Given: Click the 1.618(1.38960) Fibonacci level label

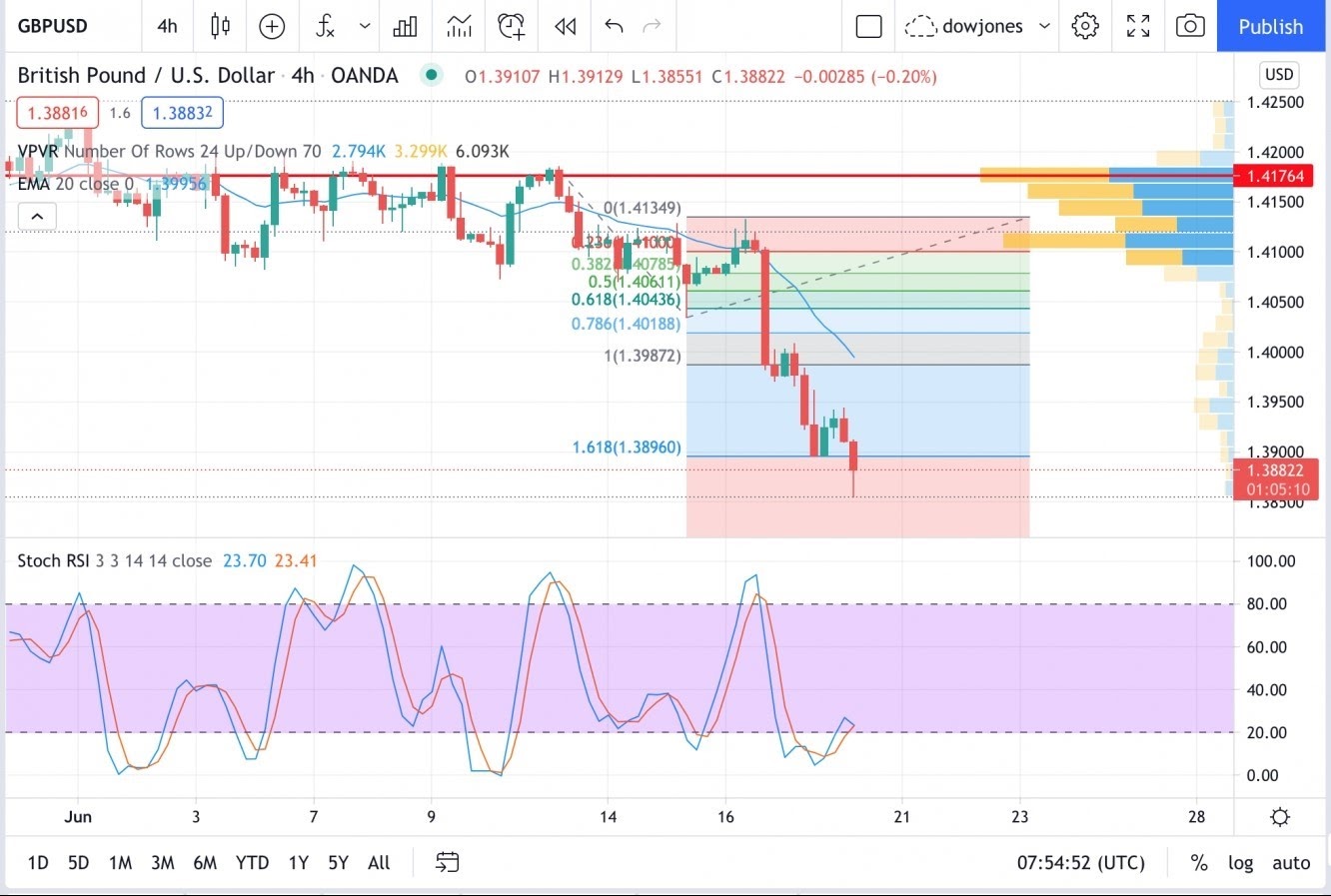Looking at the screenshot, I should coord(627,448).
